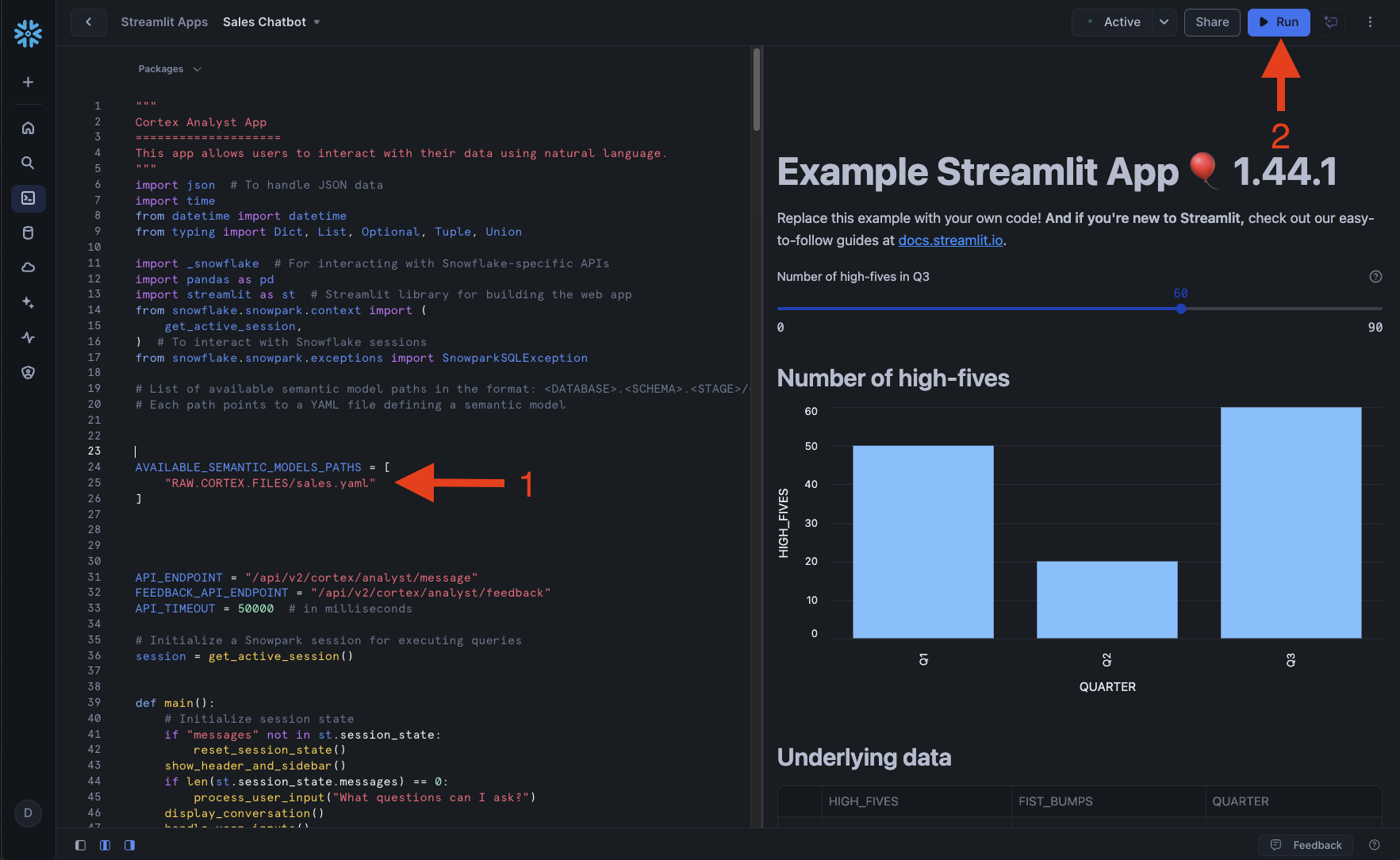Open user avatar D menu

(x=28, y=812)
